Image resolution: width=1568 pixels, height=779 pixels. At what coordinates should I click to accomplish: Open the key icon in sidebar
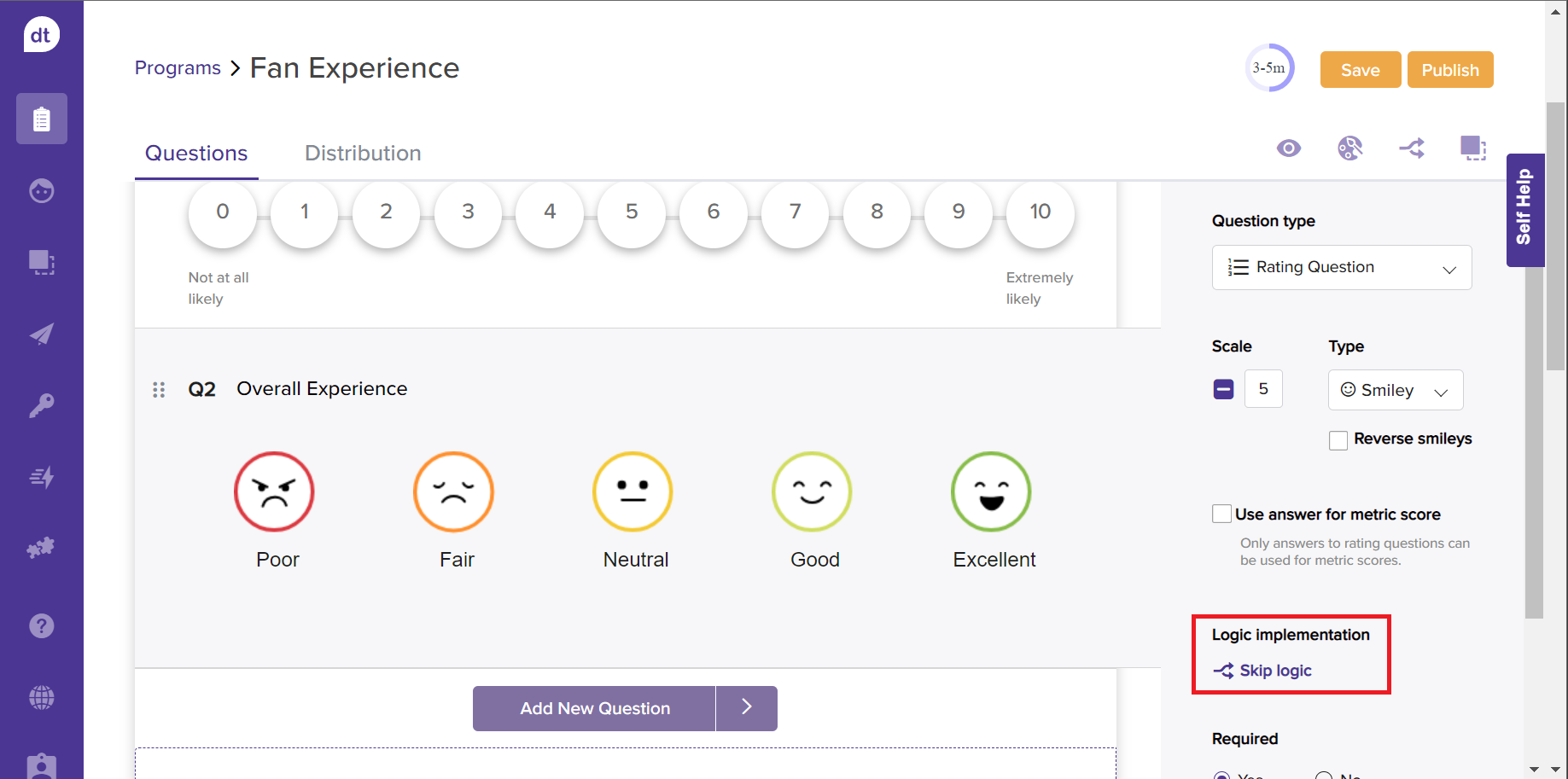coord(41,405)
